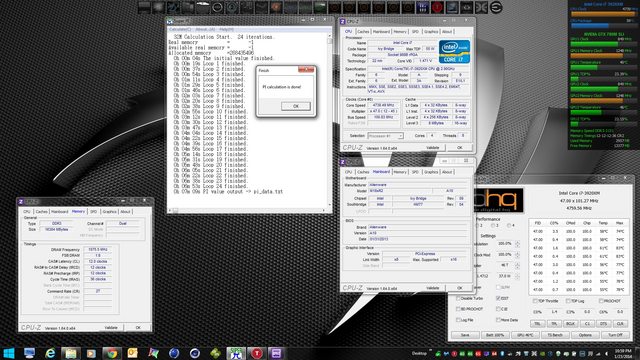Enable the Log File checkbox
Viewport: 640px width, 360px height.
pyautogui.click(x=458, y=320)
